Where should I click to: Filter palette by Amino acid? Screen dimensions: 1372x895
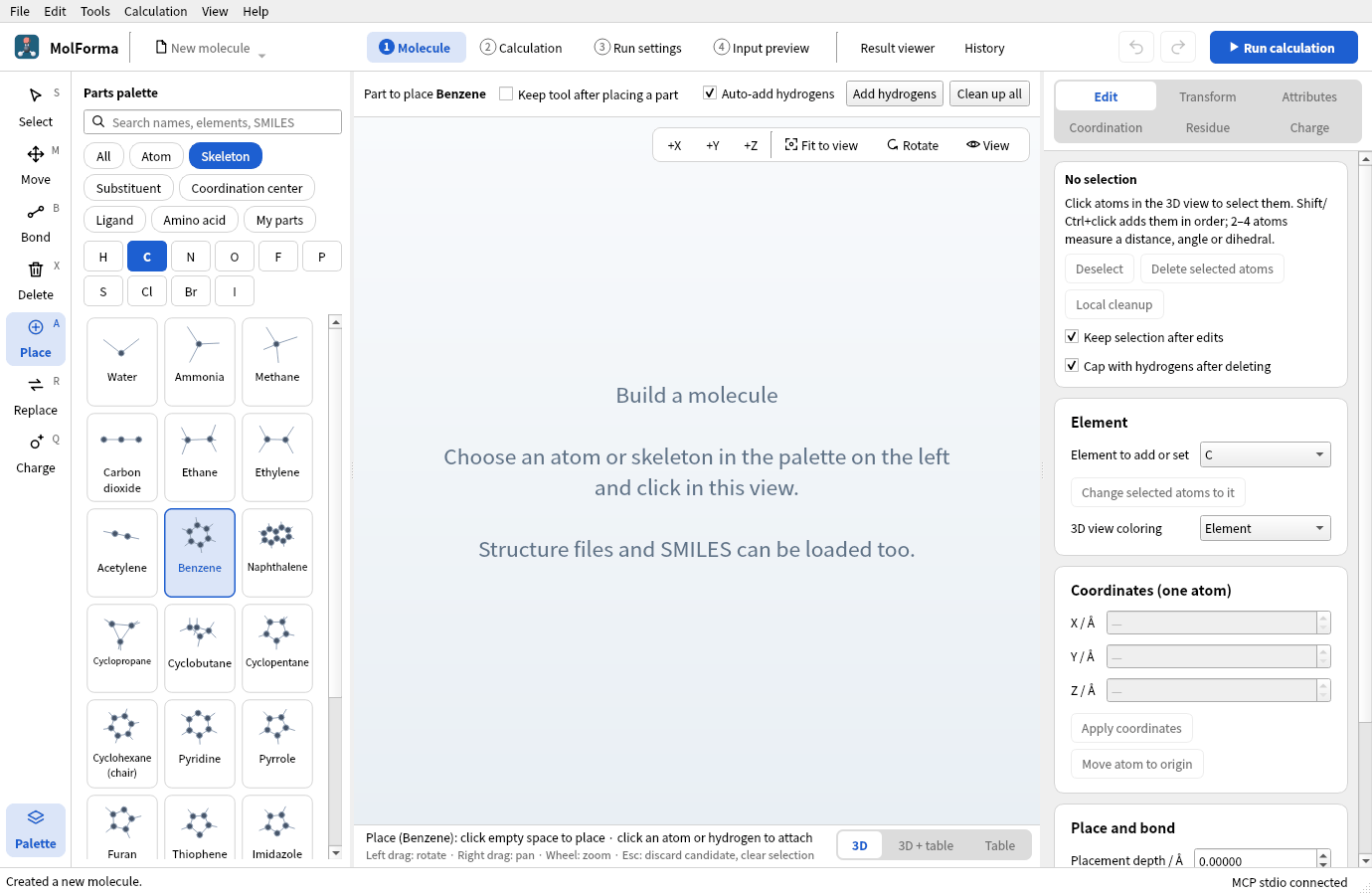point(195,220)
